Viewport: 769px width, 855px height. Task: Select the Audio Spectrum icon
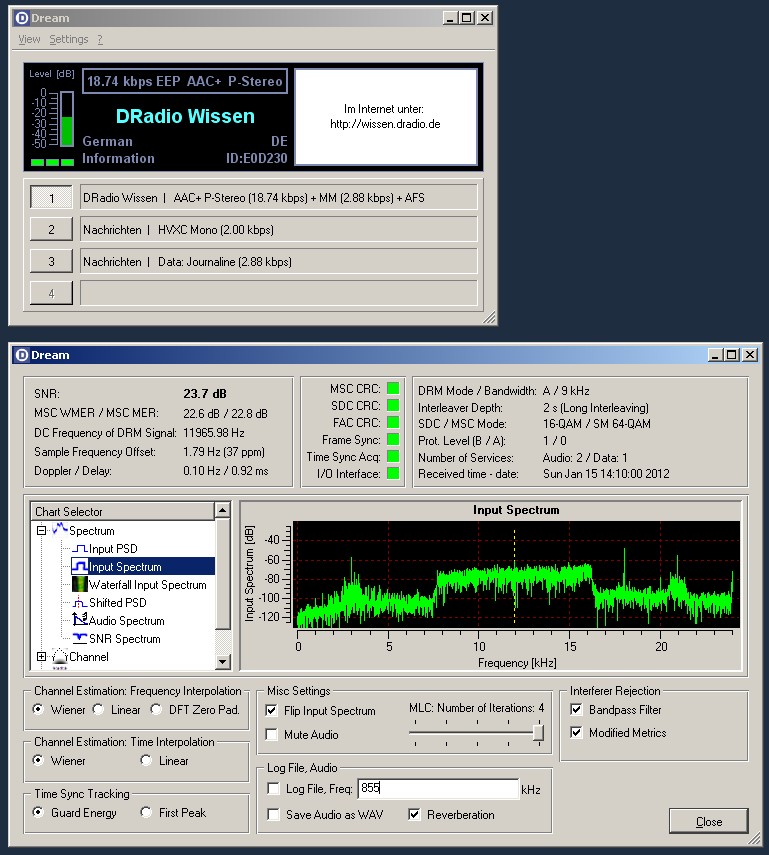pyautogui.click(x=79, y=621)
